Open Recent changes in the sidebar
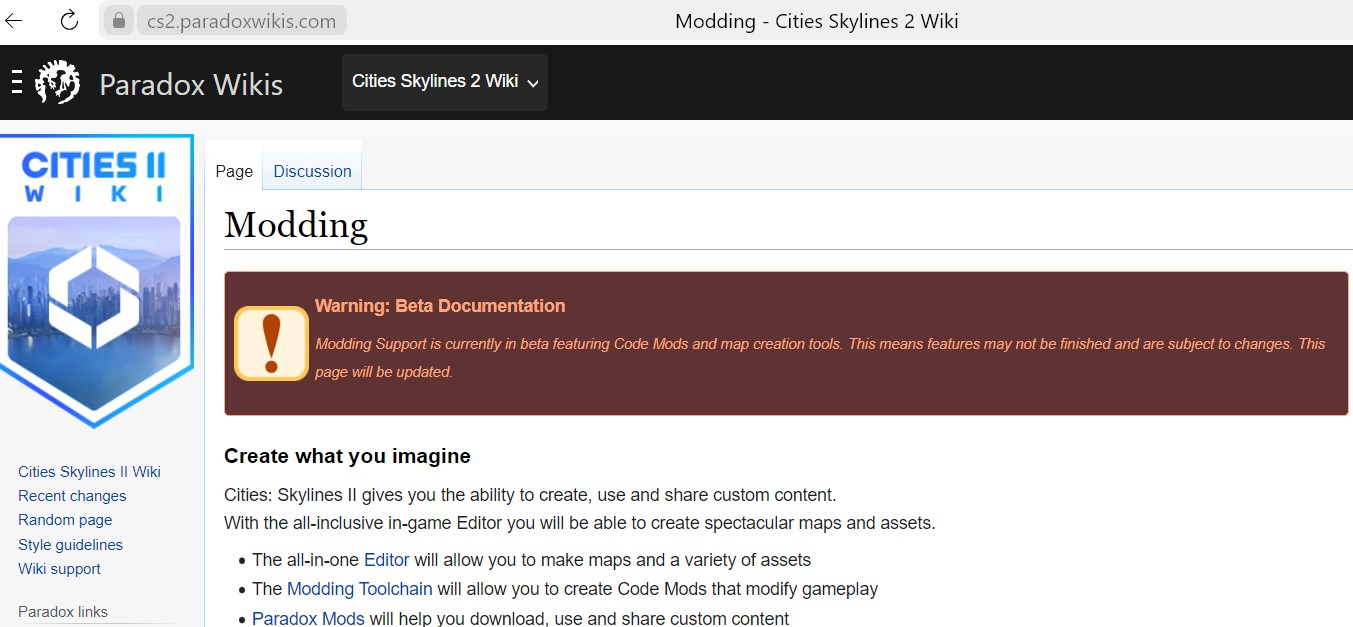Viewport: 1353px width, 627px height. (72, 496)
